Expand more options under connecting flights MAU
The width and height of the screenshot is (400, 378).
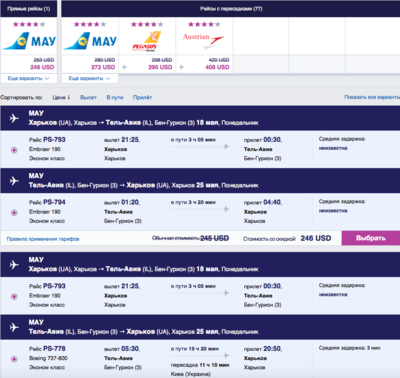pyautogui.click(x=90, y=79)
